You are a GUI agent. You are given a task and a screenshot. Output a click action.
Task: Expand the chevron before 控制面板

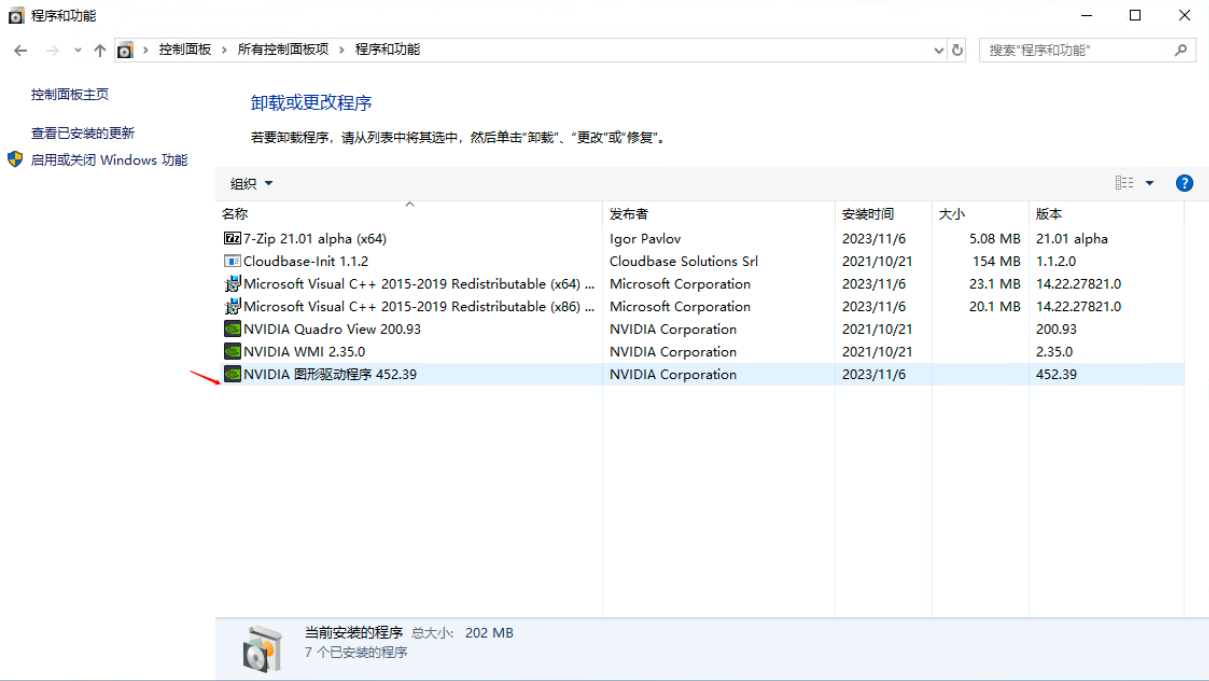click(146, 50)
